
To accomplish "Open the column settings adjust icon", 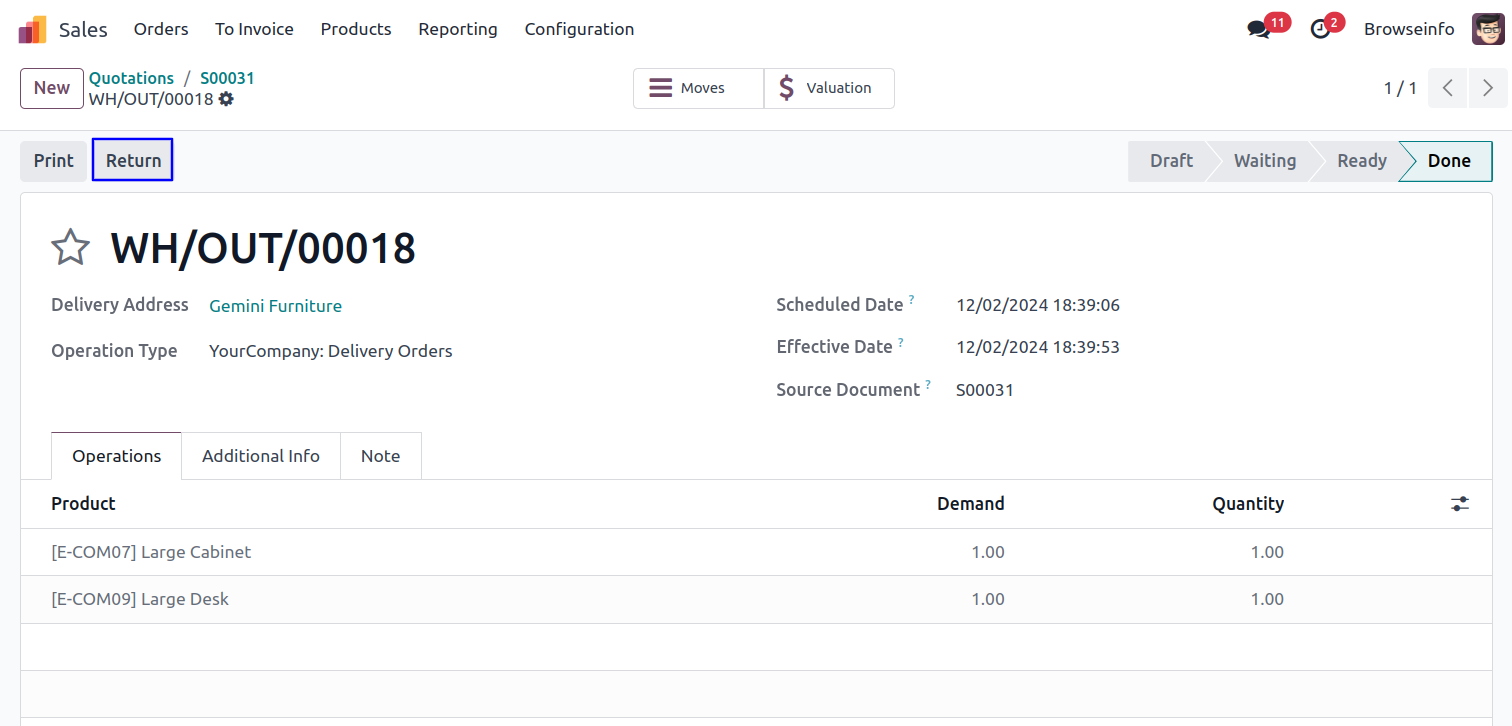I will (1460, 504).
